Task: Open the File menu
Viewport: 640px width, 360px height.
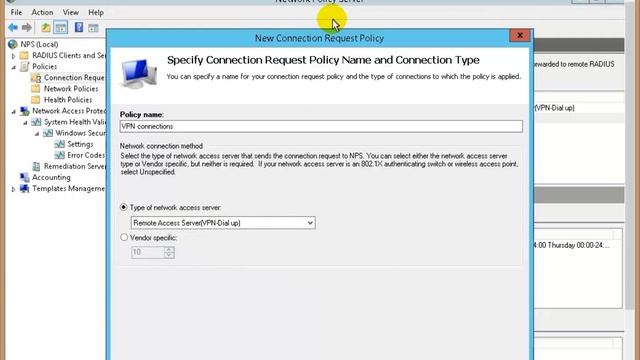Action: [x=16, y=12]
